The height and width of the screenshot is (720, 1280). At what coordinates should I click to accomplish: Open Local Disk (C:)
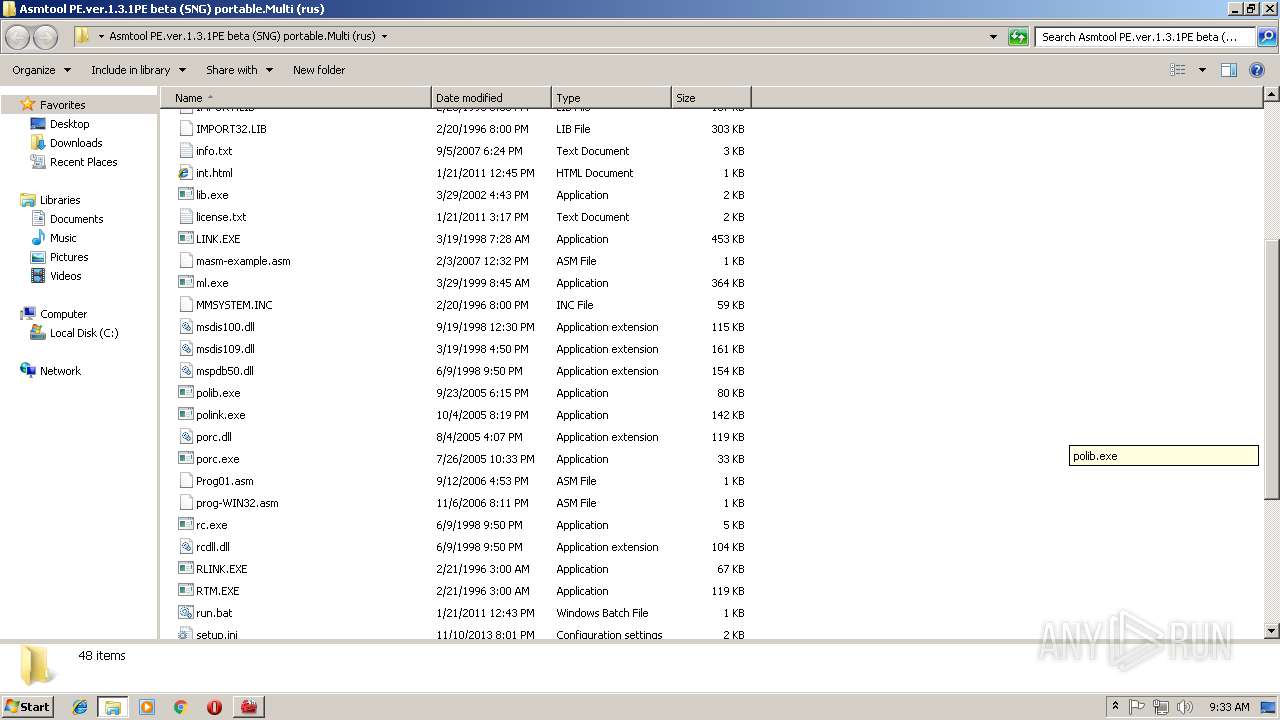pos(84,333)
